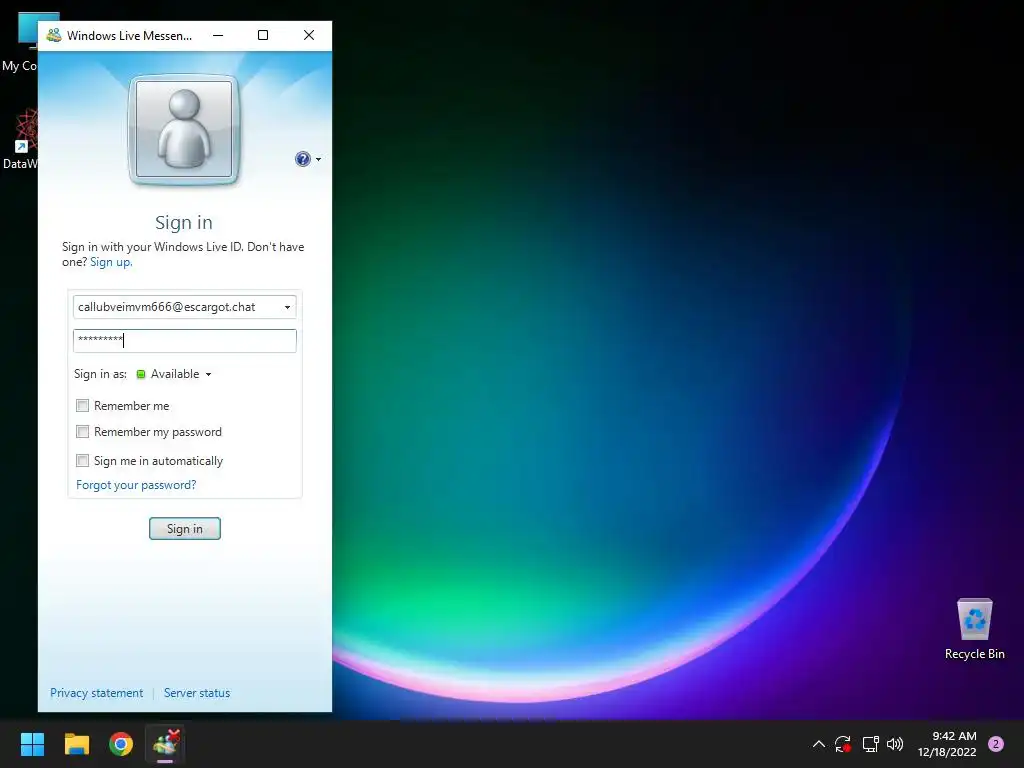Open the taskbar clock and date
Screen dimensions: 1024x768
[x=947, y=744]
